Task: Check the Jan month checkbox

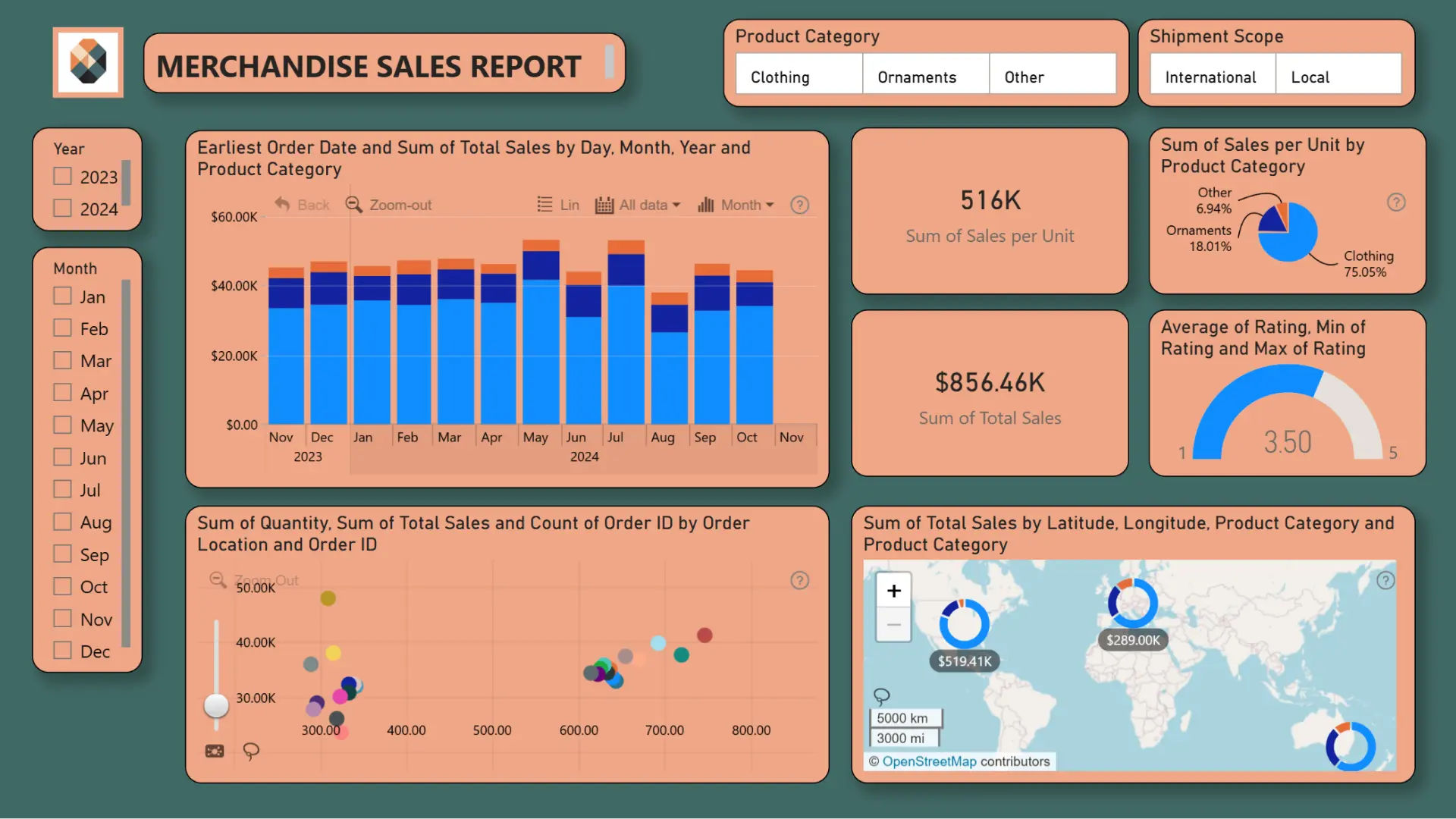Action: click(x=62, y=297)
